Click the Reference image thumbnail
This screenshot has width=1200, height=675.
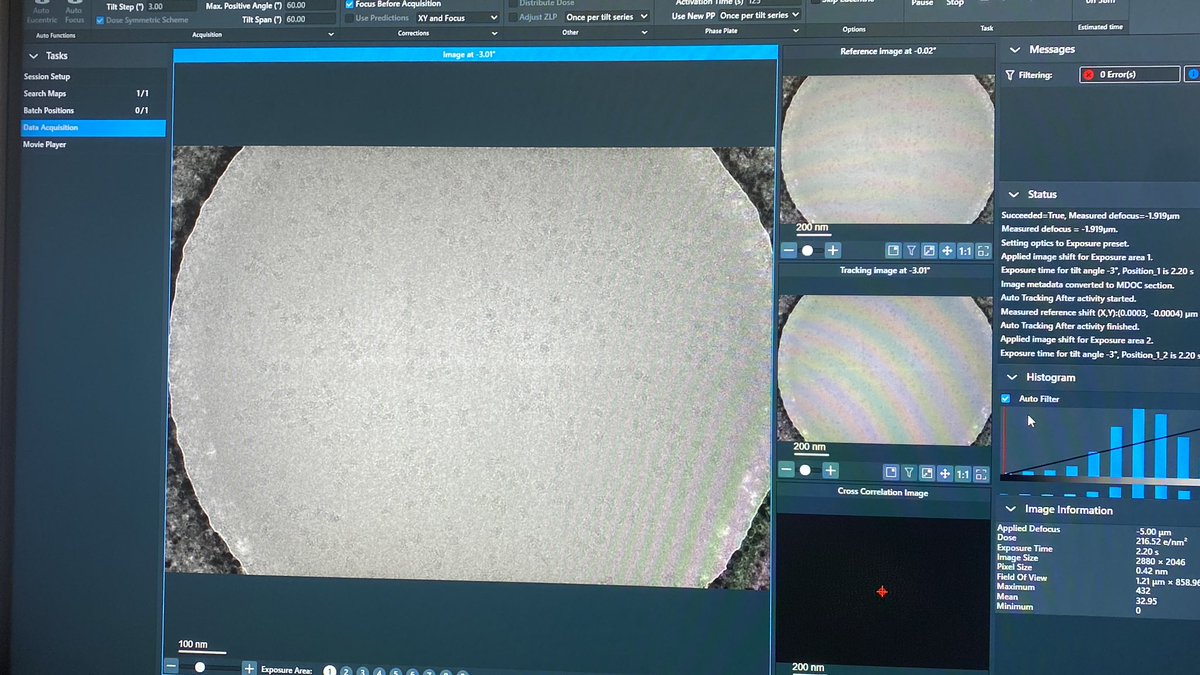coord(887,147)
